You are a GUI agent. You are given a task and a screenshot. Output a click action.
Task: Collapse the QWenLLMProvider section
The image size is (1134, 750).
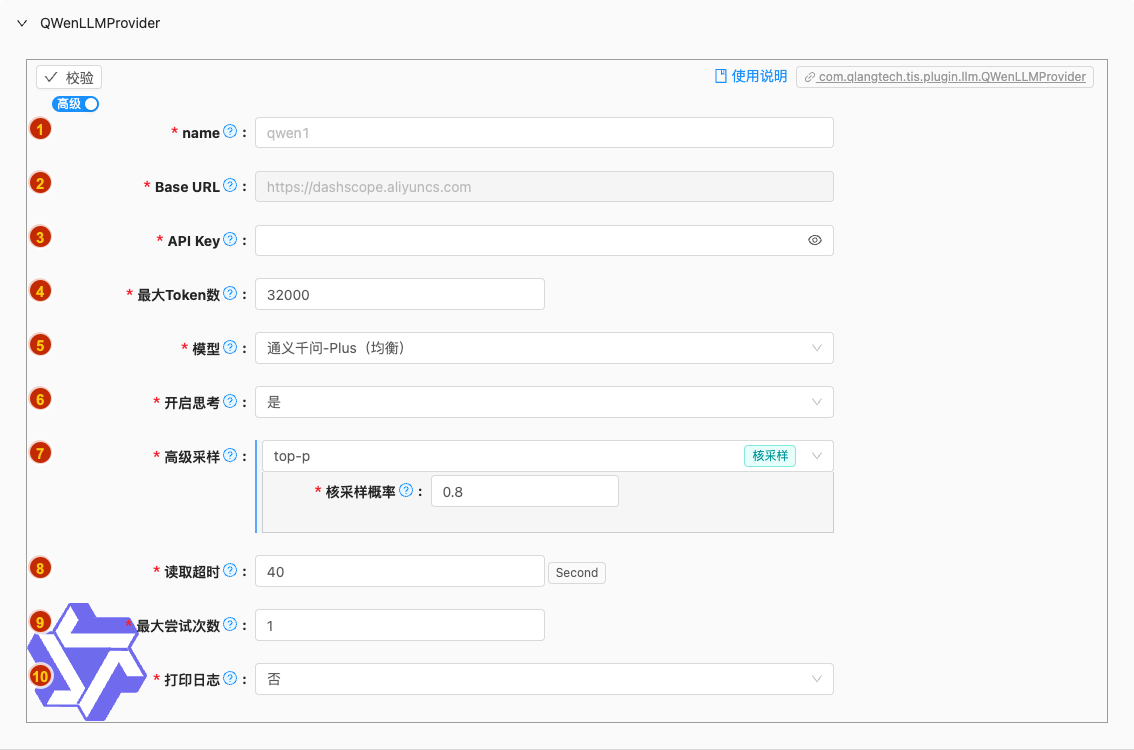click(x=22, y=23)
